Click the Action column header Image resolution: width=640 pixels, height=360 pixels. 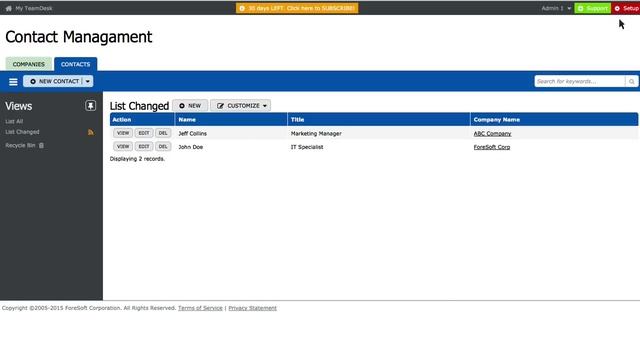(x=142, y=120)
